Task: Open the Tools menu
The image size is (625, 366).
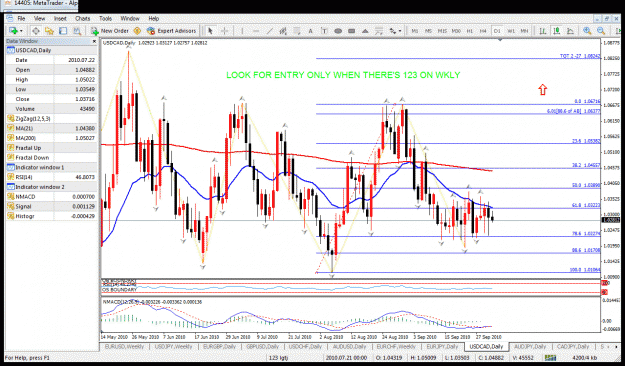Action: coord(105,18)
